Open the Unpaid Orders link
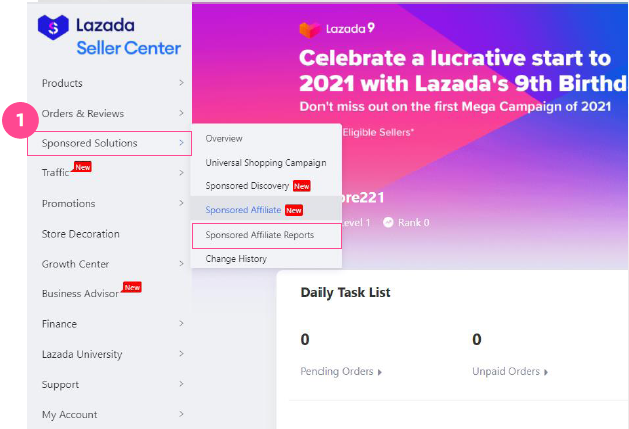The height and width of the screenshot is (429, 629). click(506, 372)
